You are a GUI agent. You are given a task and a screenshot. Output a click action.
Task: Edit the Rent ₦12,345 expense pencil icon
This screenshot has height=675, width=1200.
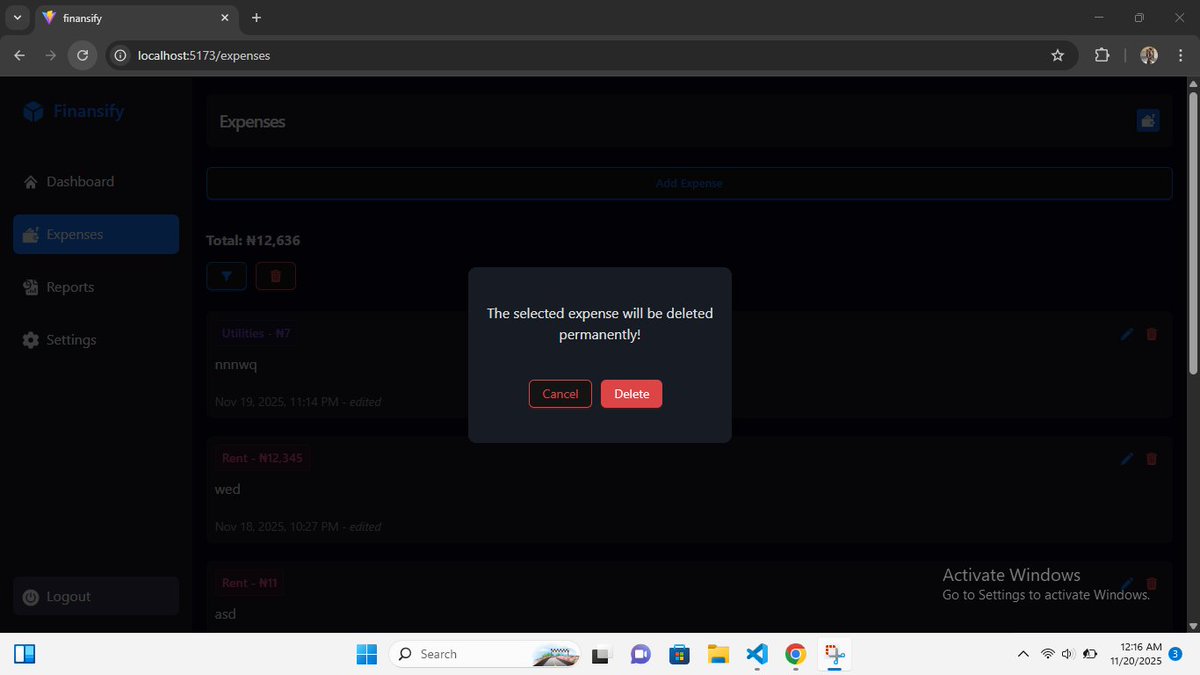pyautogui.click(x=1127, y=458)
